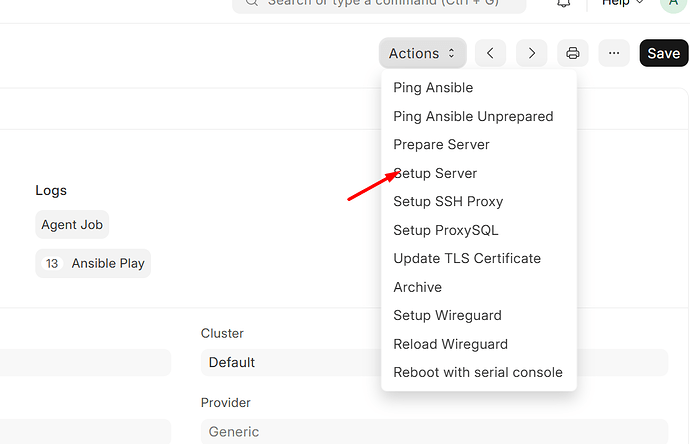Collapse the Actions dropdown button
Screen dimensions: 690x444
tap(422, 53)
